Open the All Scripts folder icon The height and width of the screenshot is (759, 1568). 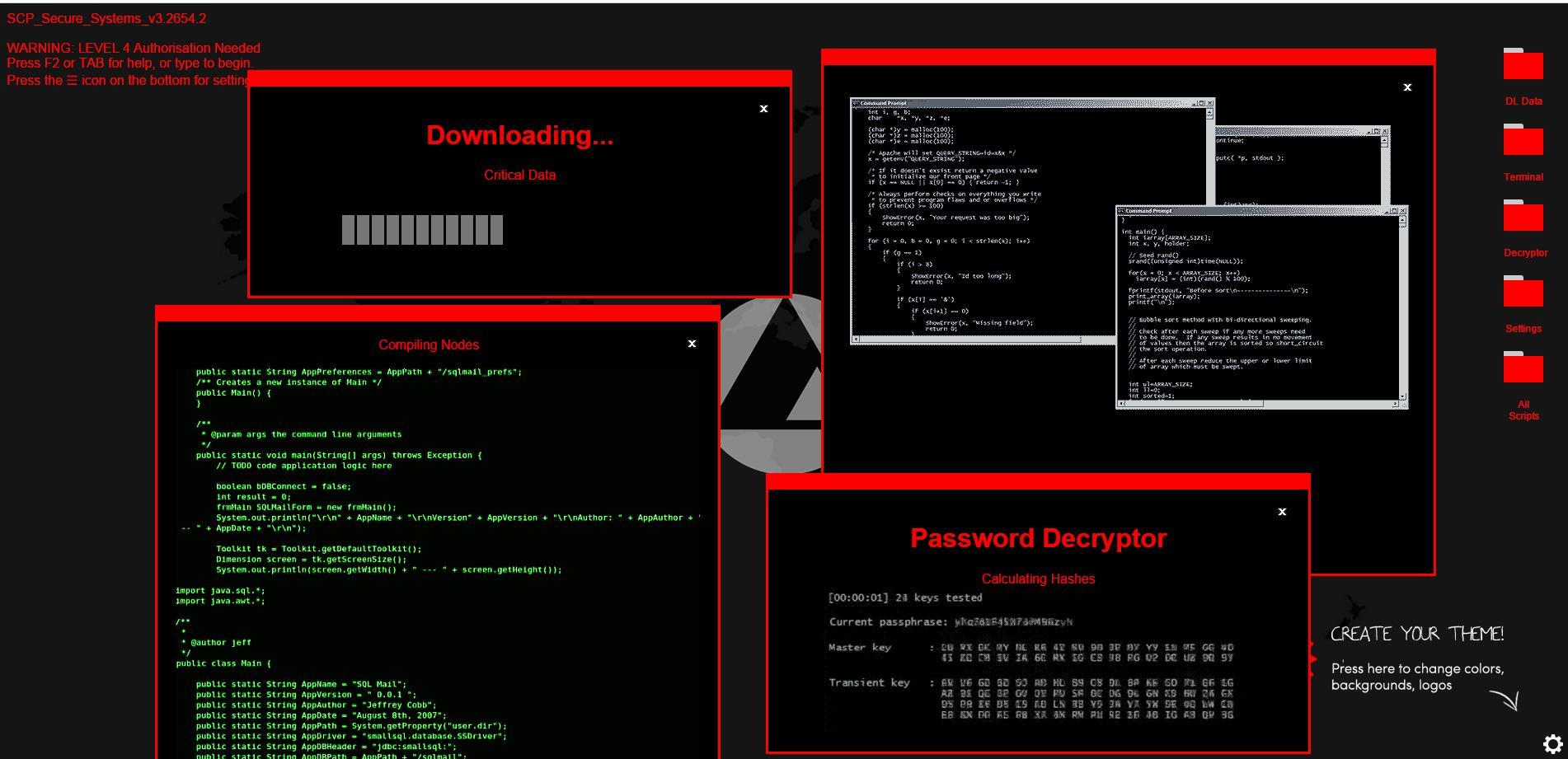coord(1523,368)
